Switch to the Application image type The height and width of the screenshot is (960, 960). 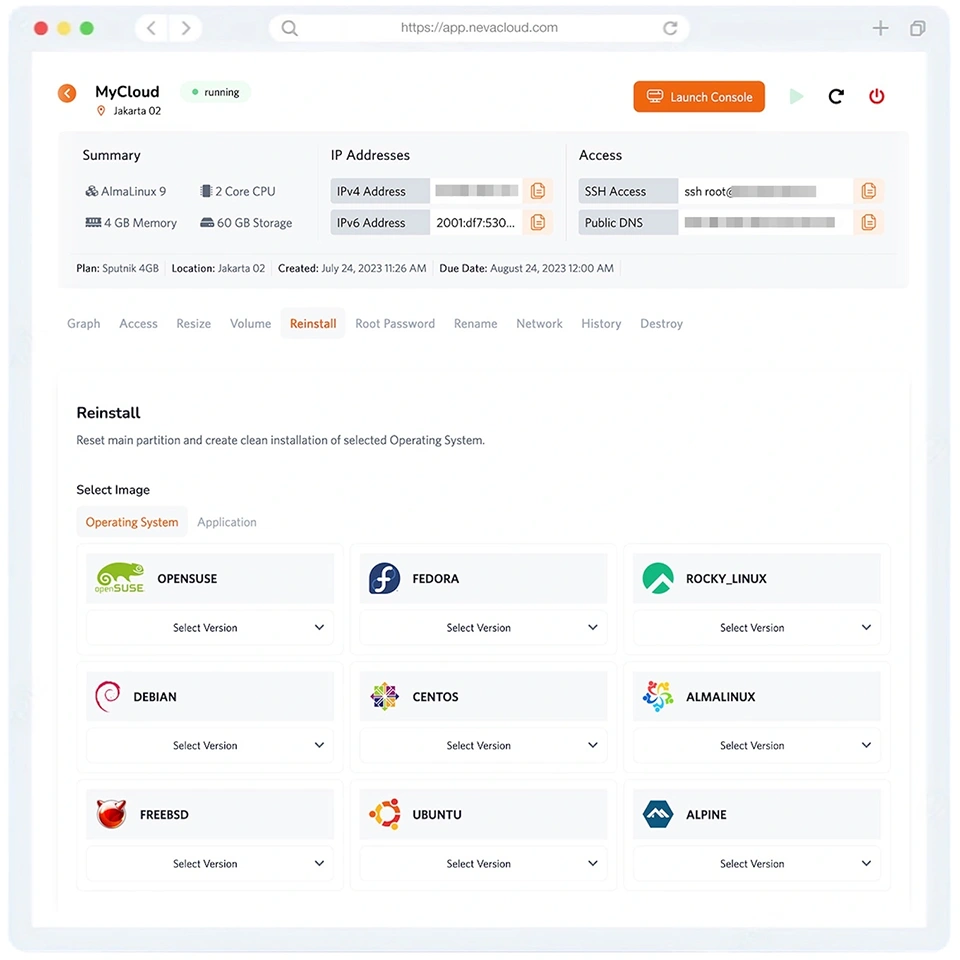227,521
